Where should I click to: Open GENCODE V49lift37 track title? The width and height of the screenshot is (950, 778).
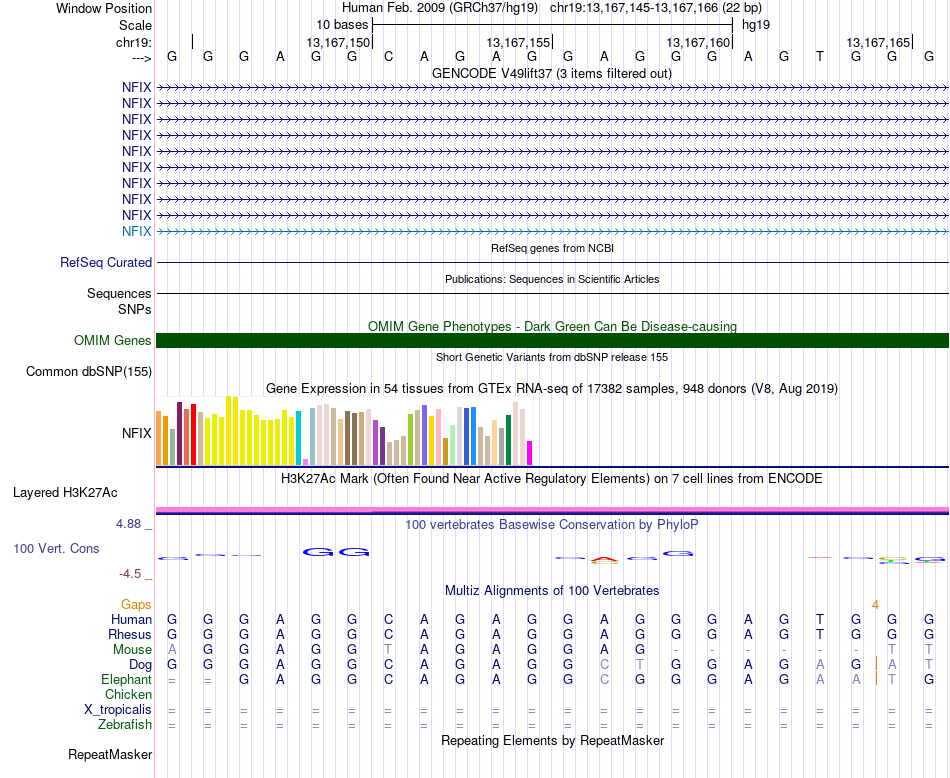click(x=551, y=73)
